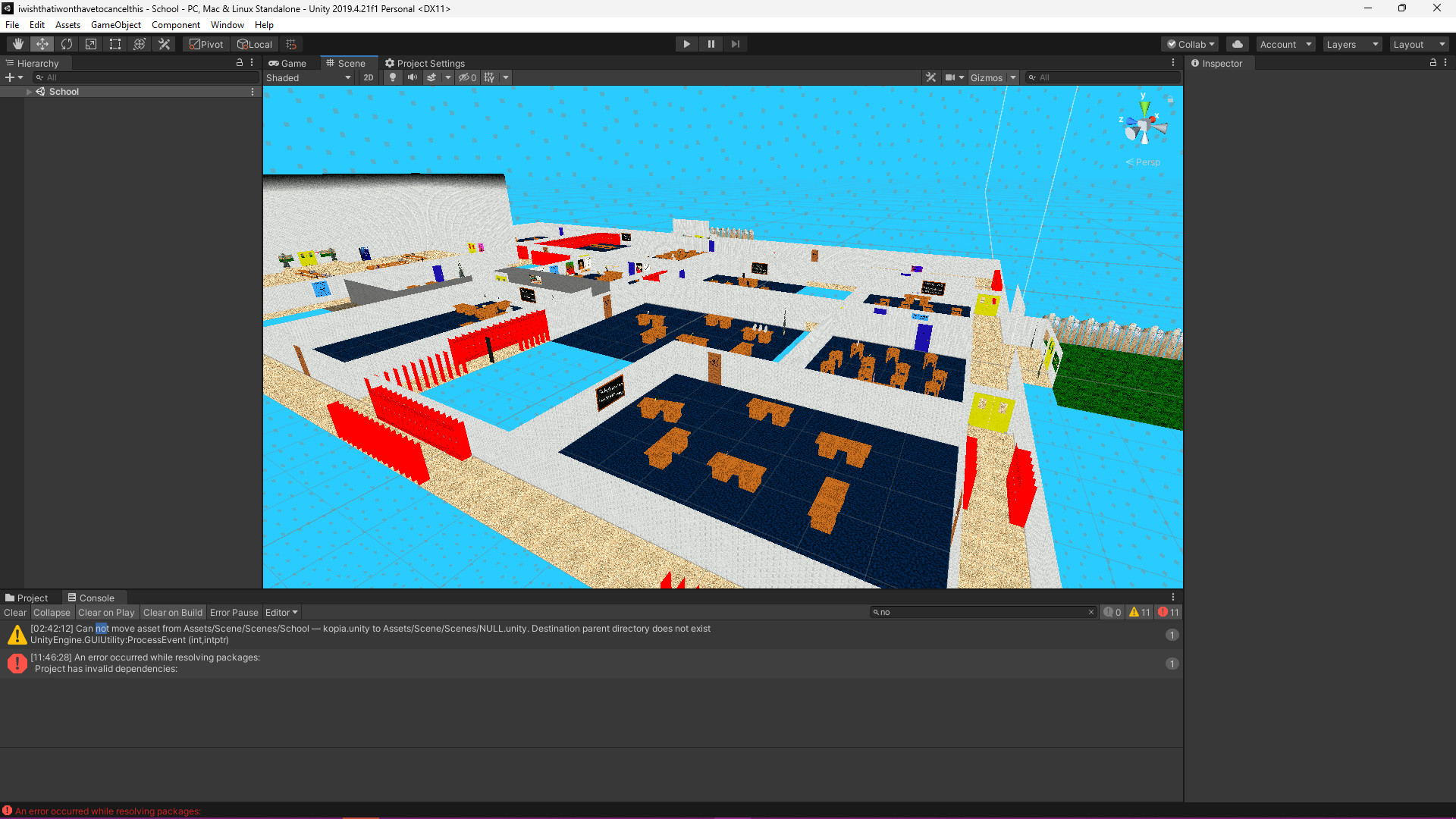The height and width of the screenshot is (819, 1456).
Task: Select the Move tool
Action: (x=42, y=43)
